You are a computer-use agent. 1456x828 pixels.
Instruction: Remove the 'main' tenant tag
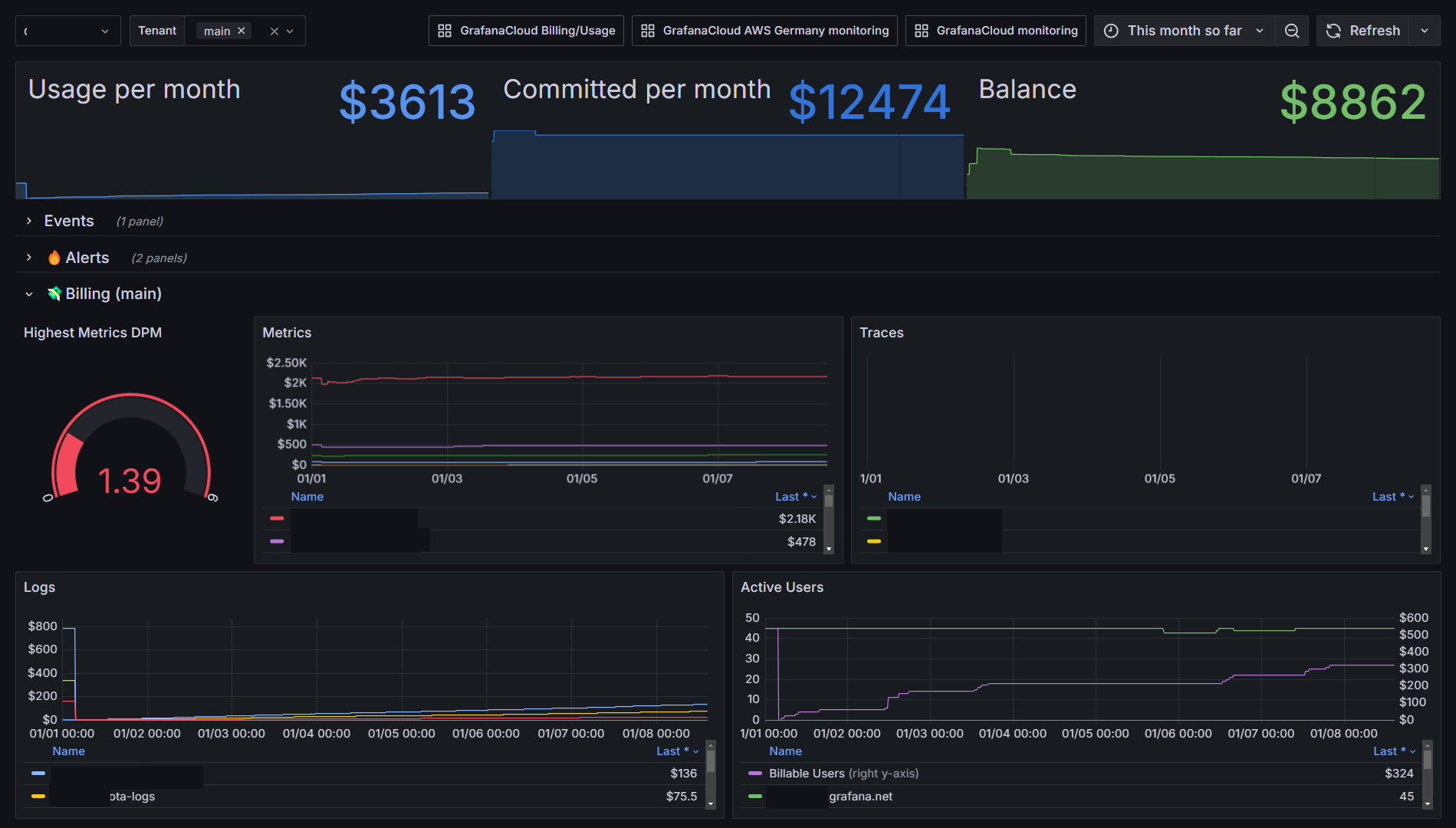[x=242, y=31]
